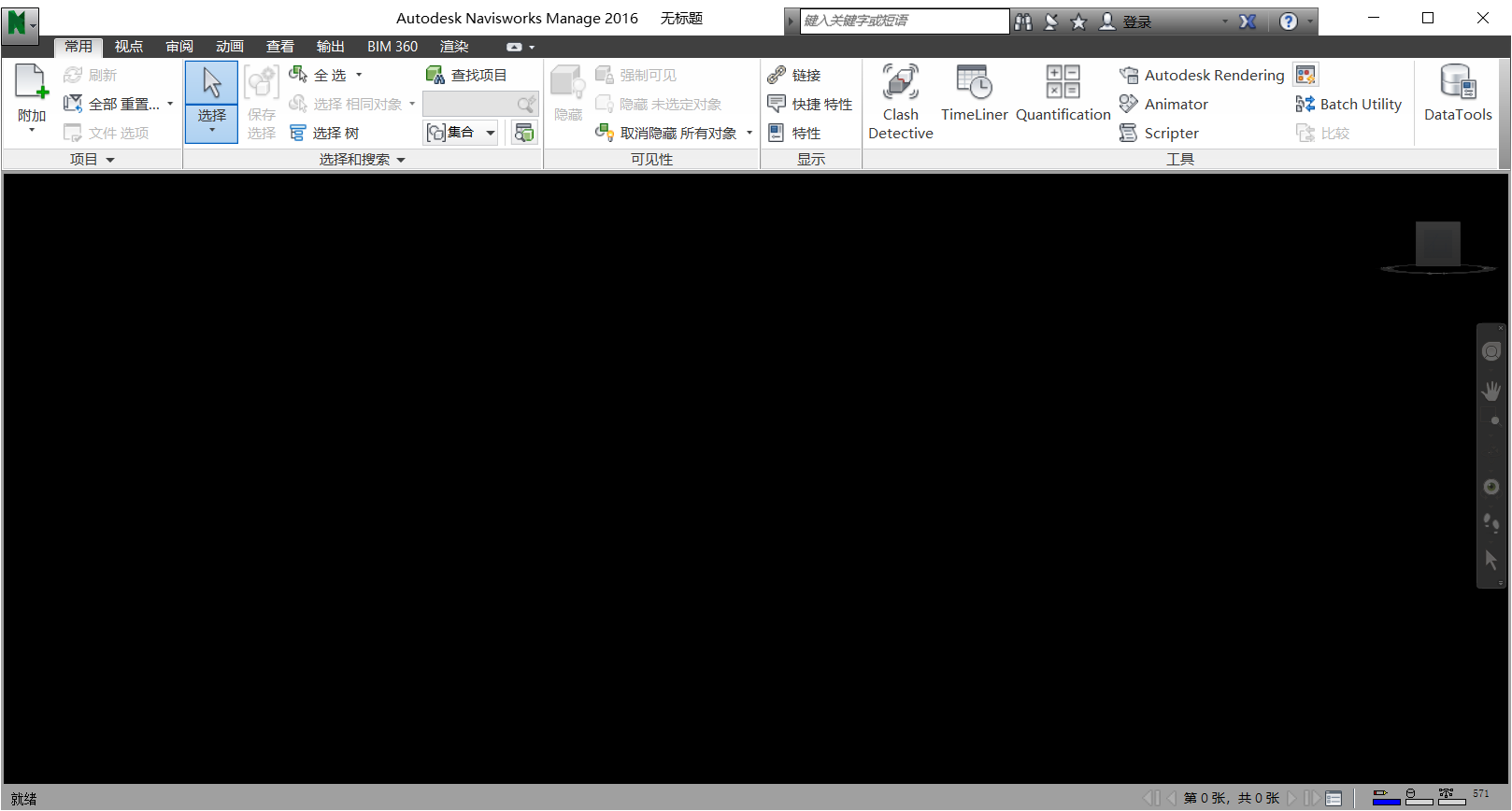Click the Help question mark icon

pos(1289,21)
